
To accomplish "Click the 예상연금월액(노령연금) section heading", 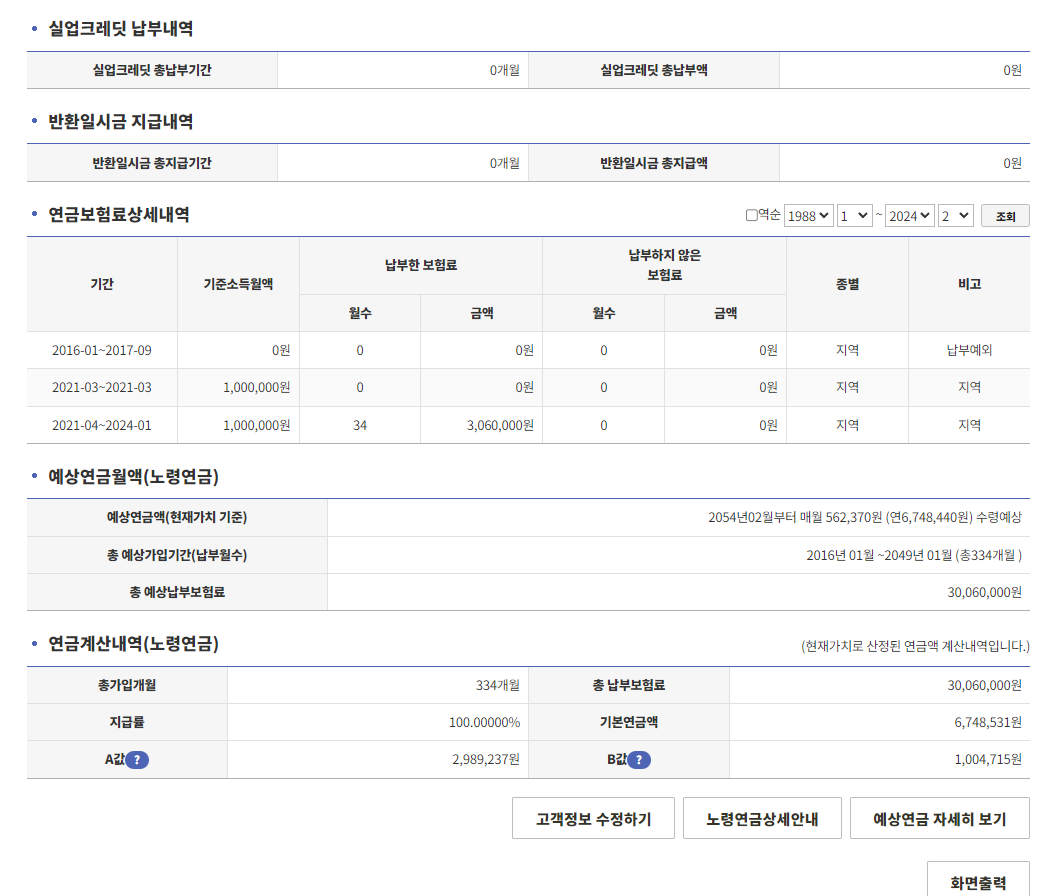I will click(x=133, y=477).
